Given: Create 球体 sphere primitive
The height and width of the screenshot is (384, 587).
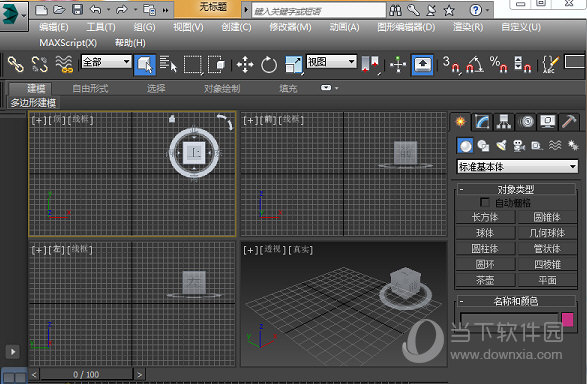Looking at the screenshot, I should (485, 233).
